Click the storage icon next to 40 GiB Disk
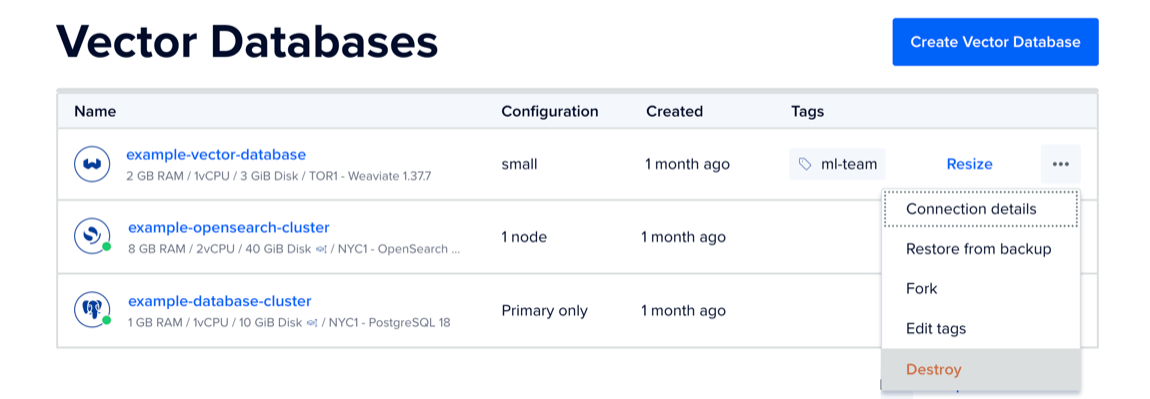 click(321, 249)
